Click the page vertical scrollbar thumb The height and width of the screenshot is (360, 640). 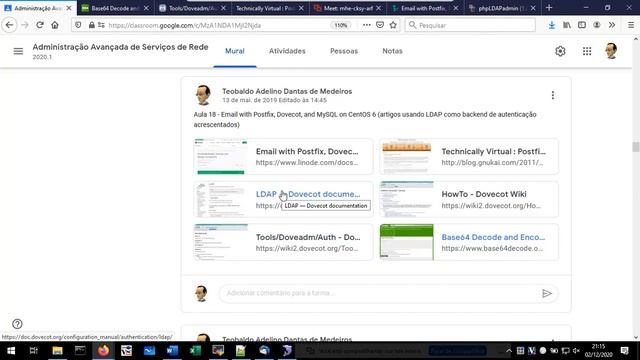tap(636, 147)
